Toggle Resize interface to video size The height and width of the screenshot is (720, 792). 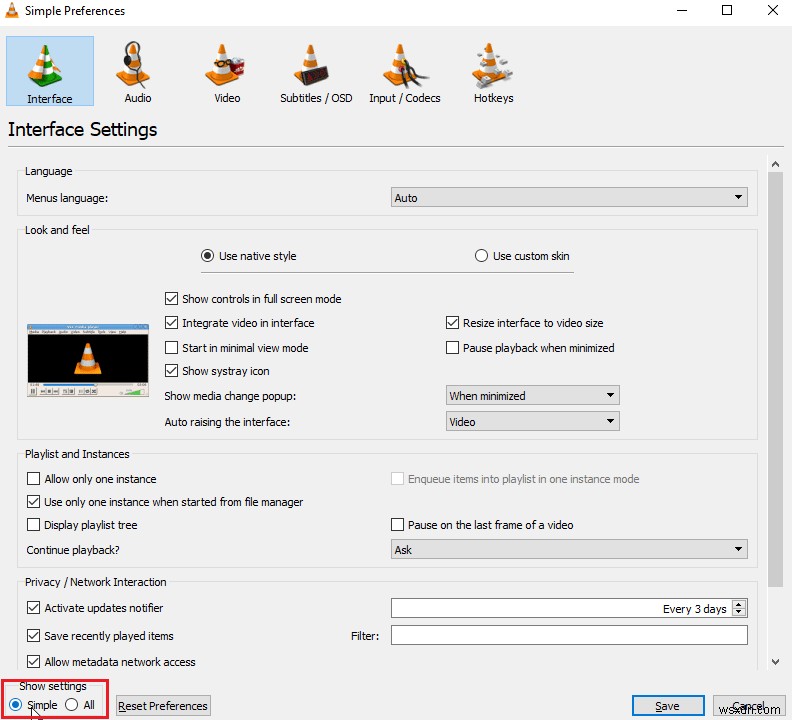[524, 323]
